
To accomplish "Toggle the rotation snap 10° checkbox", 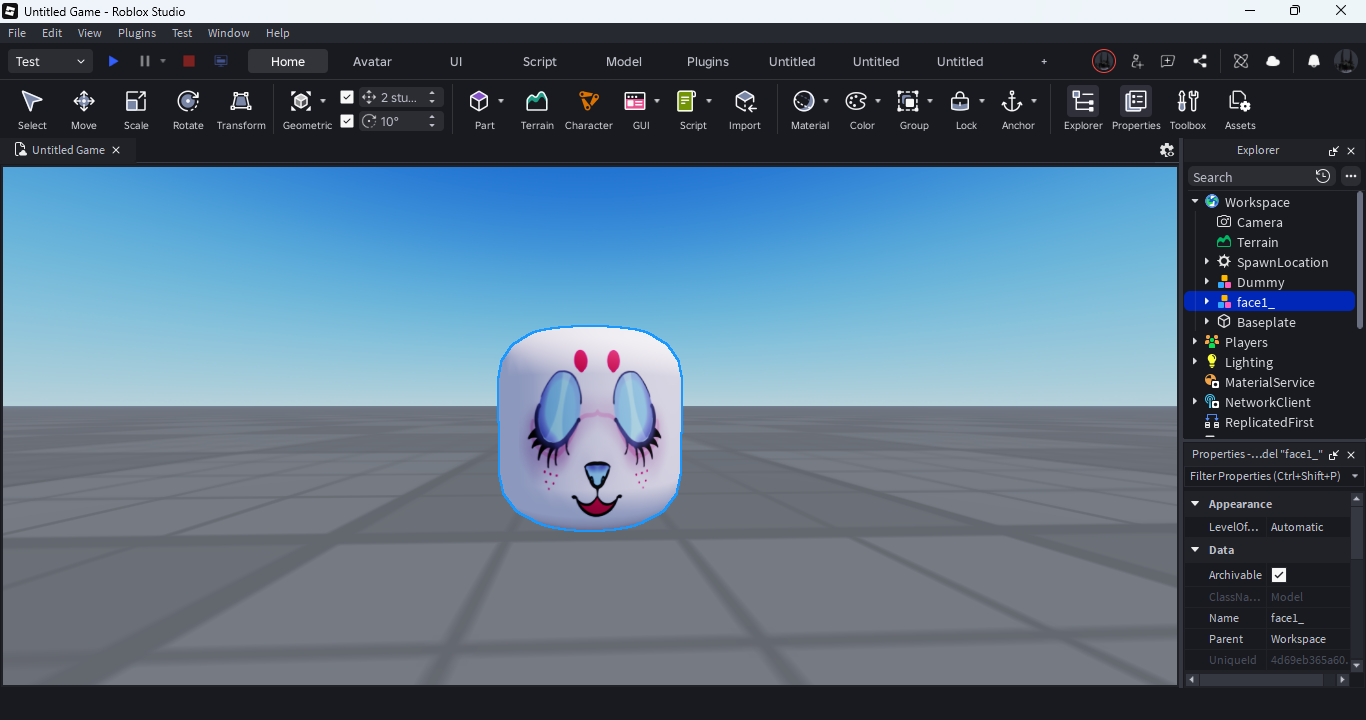I will [x=347, y=121].
